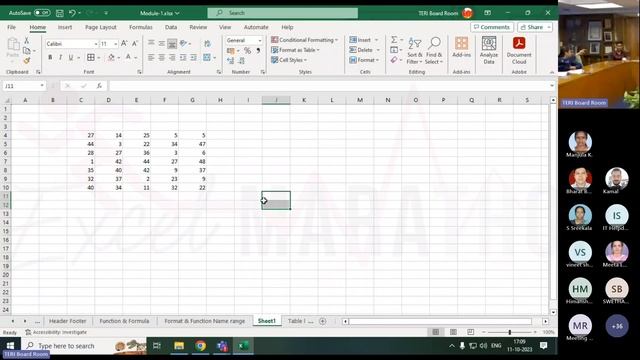
Task: Switch to the Page Layout tab
Action: click(100, 27)
